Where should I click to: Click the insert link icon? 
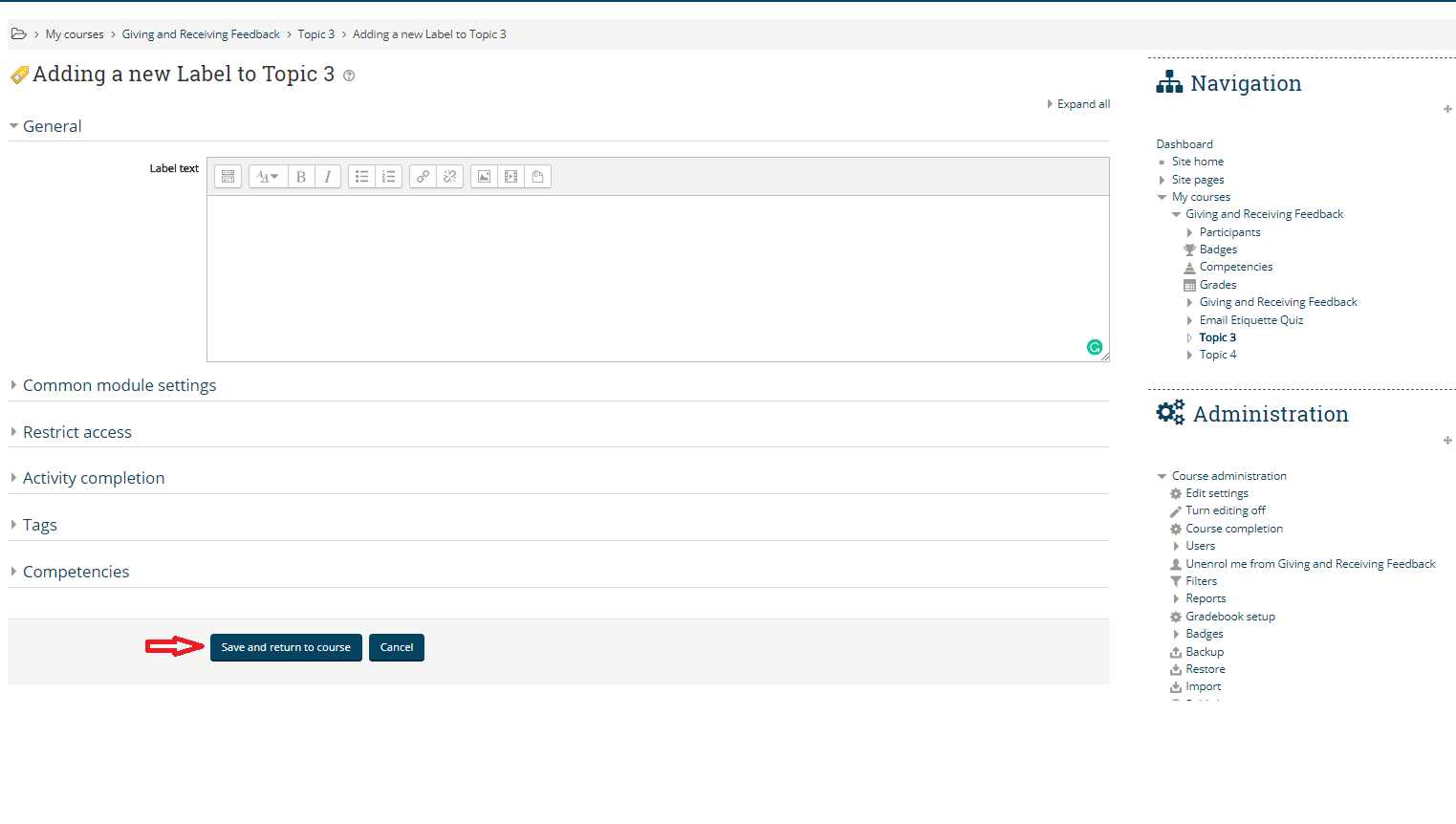tap(423, 177)
